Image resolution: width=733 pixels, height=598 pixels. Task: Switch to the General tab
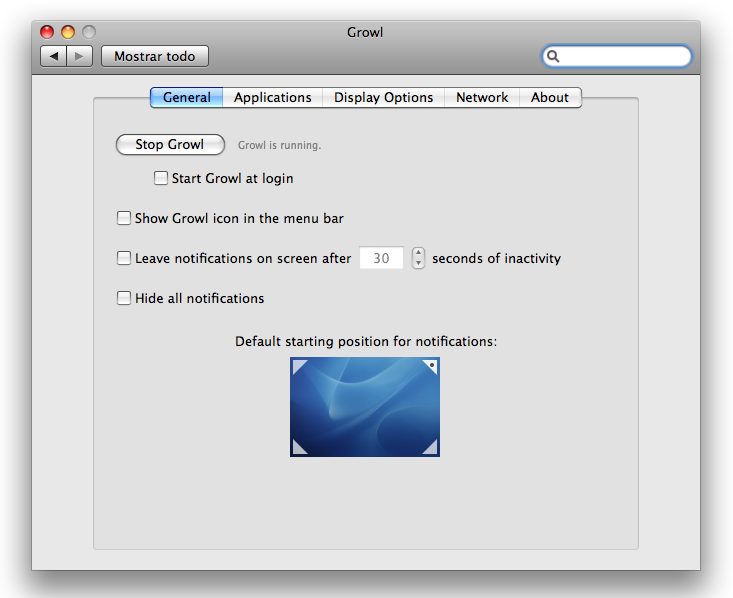coord(187,97)
